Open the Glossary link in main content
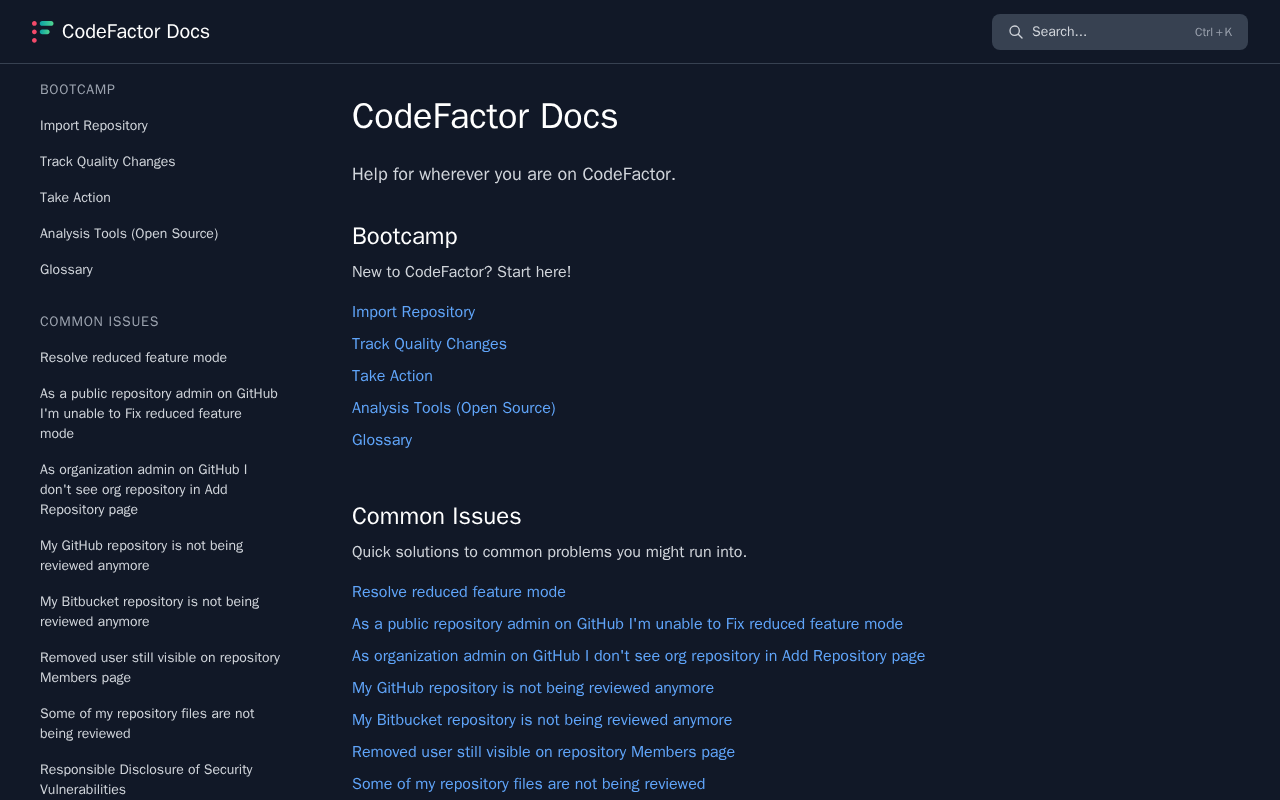 382,440
